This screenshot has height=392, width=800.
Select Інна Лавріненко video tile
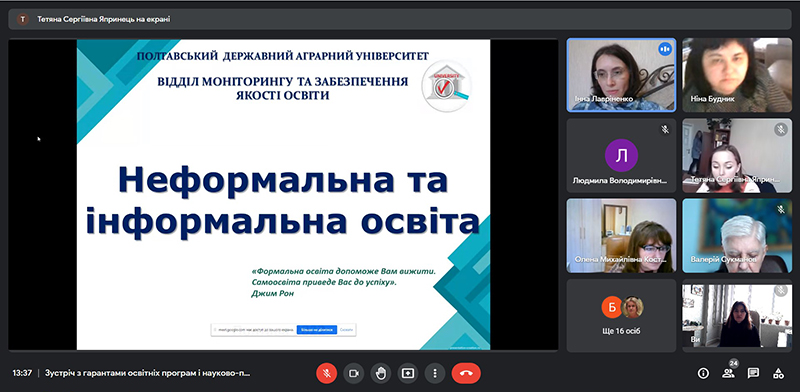pyautogui.click(x=621, y=75)
